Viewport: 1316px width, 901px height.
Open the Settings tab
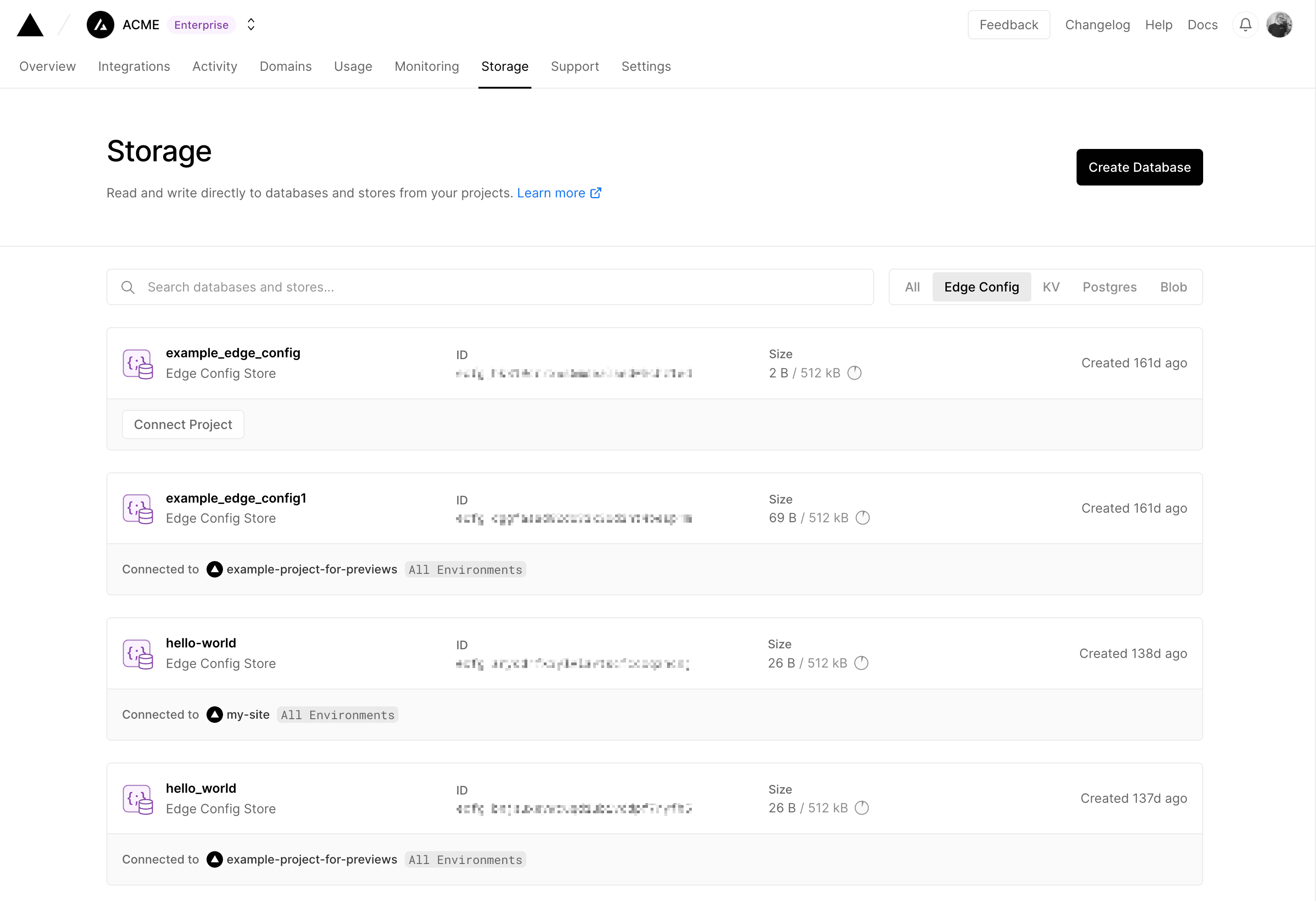point(646,67)
